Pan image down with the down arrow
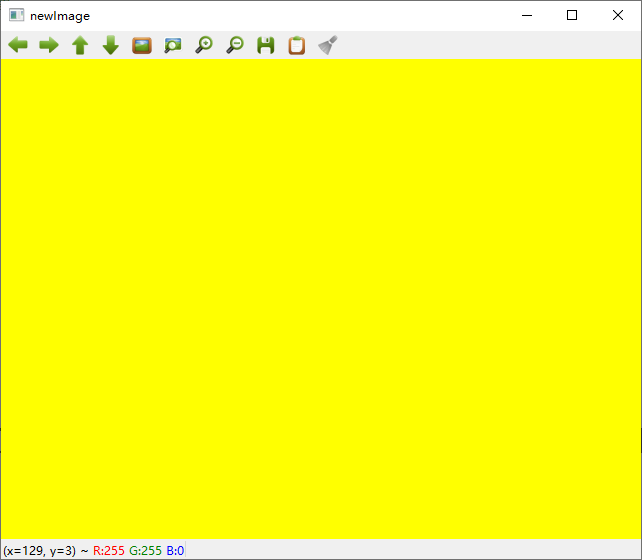The width and height of the screenshot is (642, 560). pos(111,45)
